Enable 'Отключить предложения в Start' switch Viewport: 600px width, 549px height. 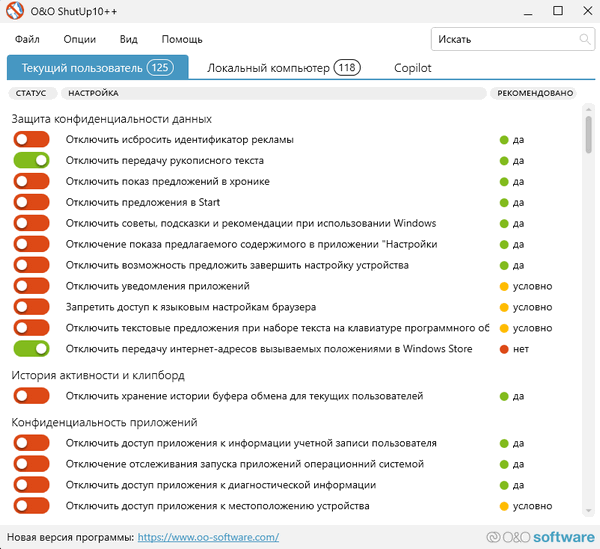tap(31, 202)
